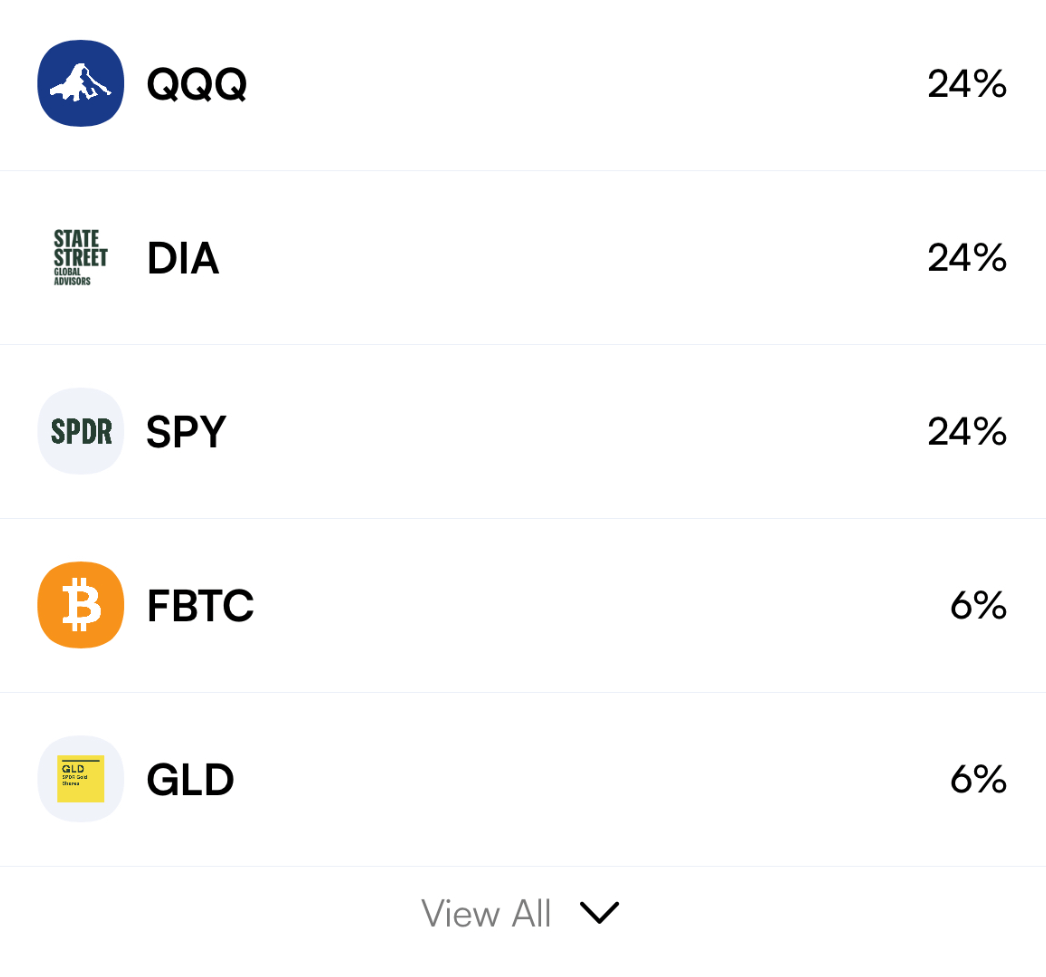Click the QQQ Invesco mountain logo icon
The height and width of the screenshot is (977, 1046).
81,84
